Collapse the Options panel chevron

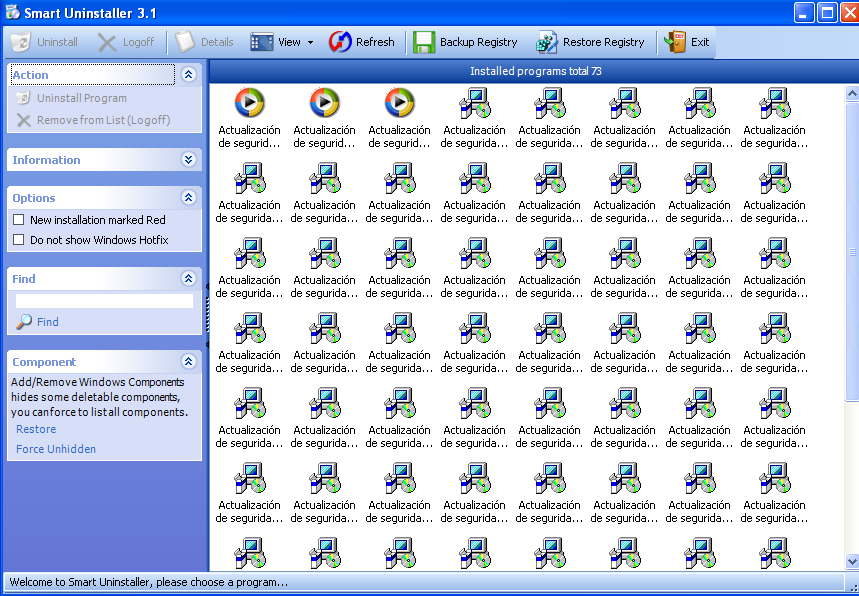(188, 197)
